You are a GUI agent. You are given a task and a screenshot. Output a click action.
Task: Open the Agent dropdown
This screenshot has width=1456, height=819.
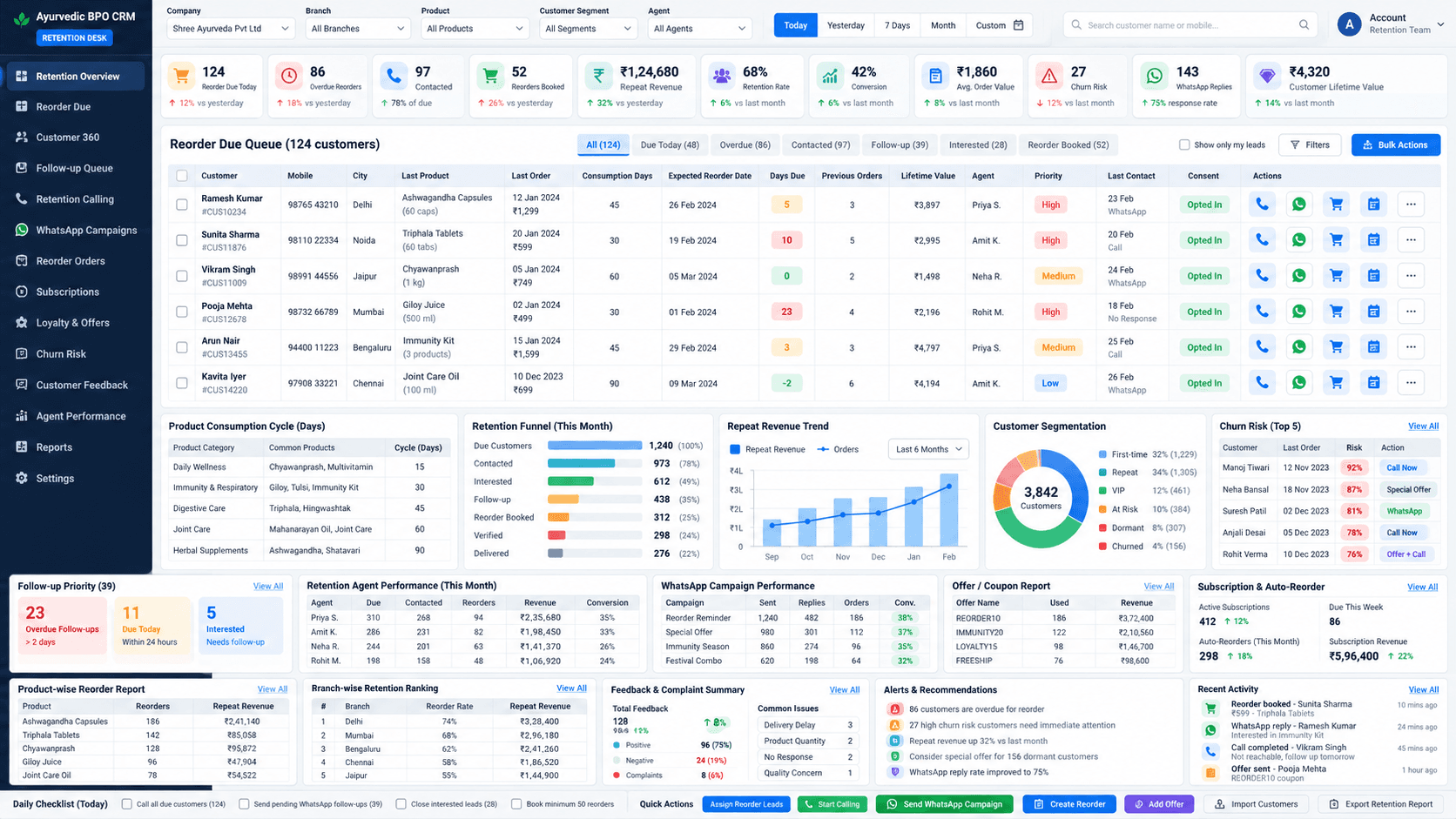click(700, 29)
